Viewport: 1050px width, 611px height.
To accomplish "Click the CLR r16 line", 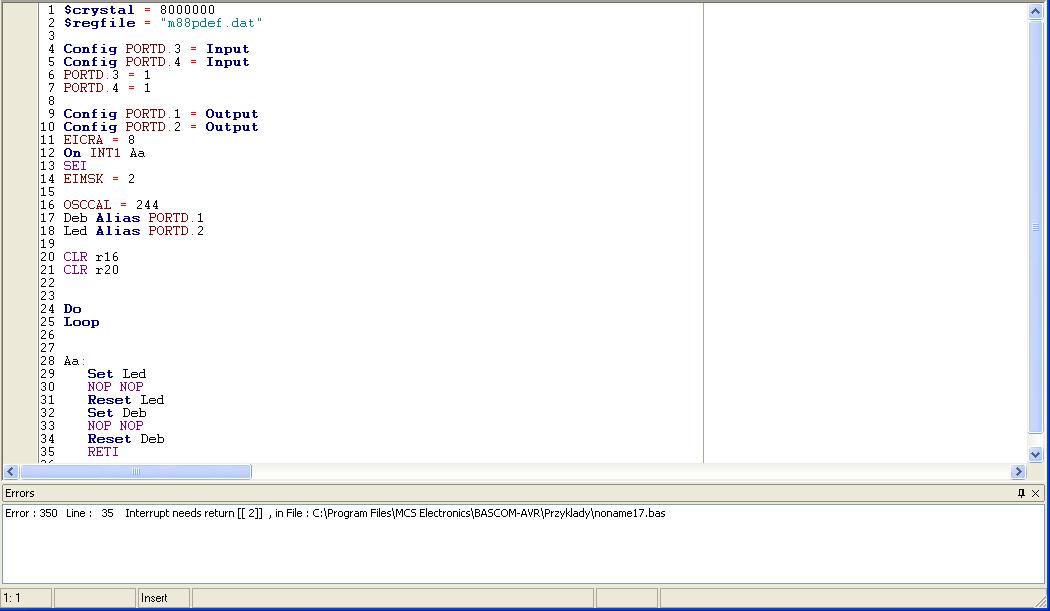I will (91, 257).
